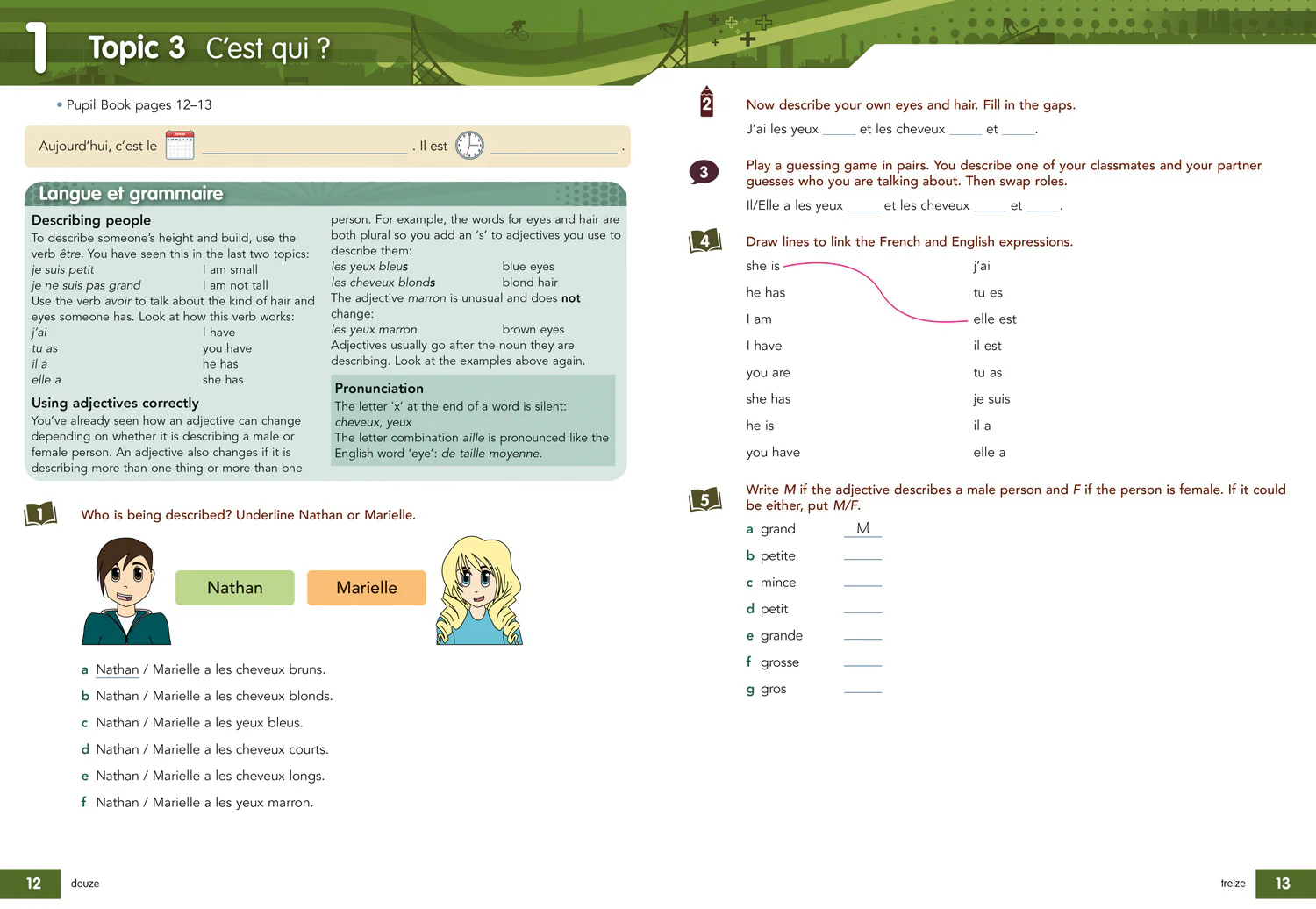Image resolution: width=1316 pixels, height=909 pixels.
Task: Click the exercise 2 pencil icon
Action: click(x=706, y=102)
